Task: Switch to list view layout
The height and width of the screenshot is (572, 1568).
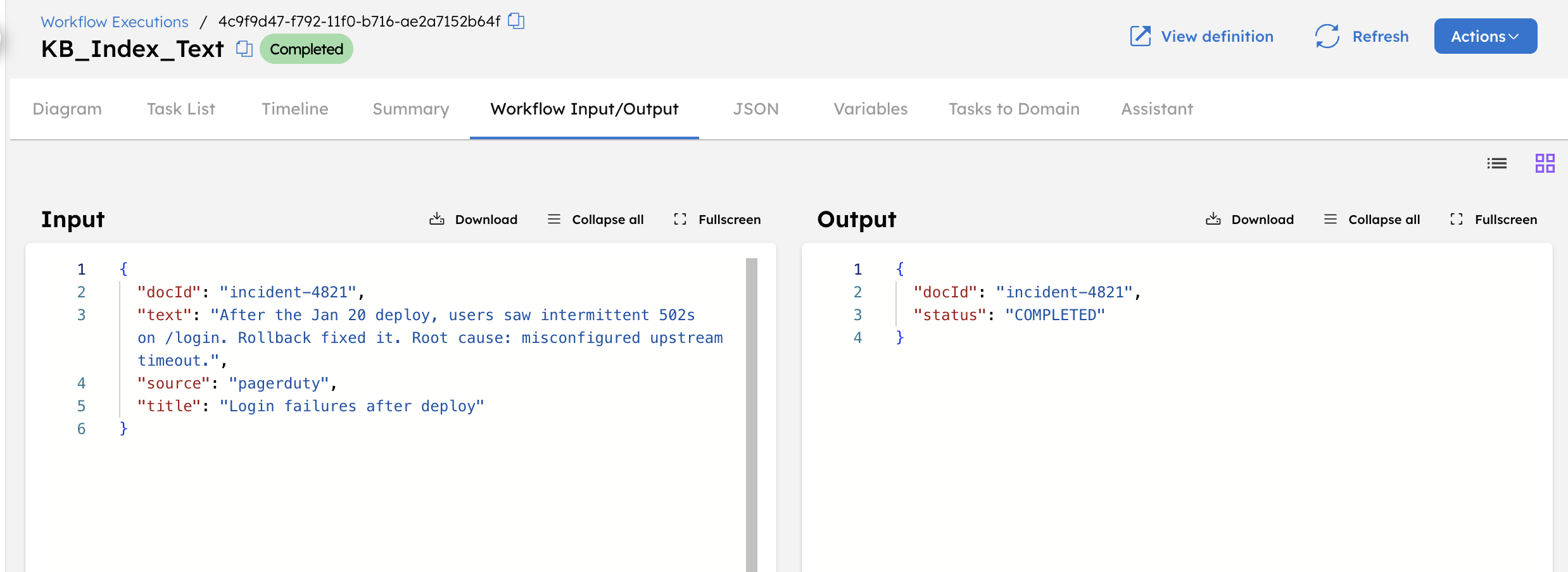Action: (x=1497, y=163)
